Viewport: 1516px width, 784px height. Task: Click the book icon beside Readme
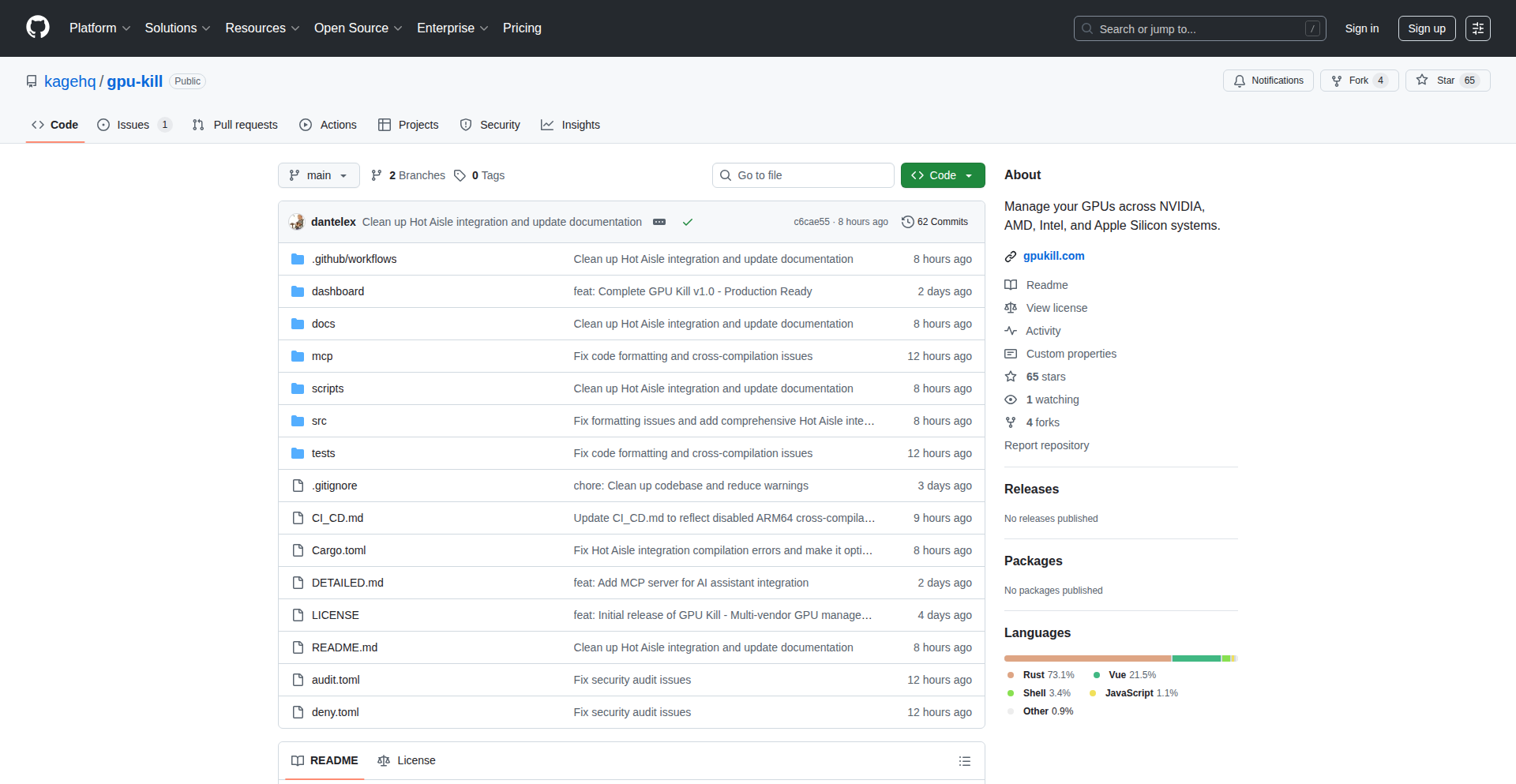pos(1011,285)
